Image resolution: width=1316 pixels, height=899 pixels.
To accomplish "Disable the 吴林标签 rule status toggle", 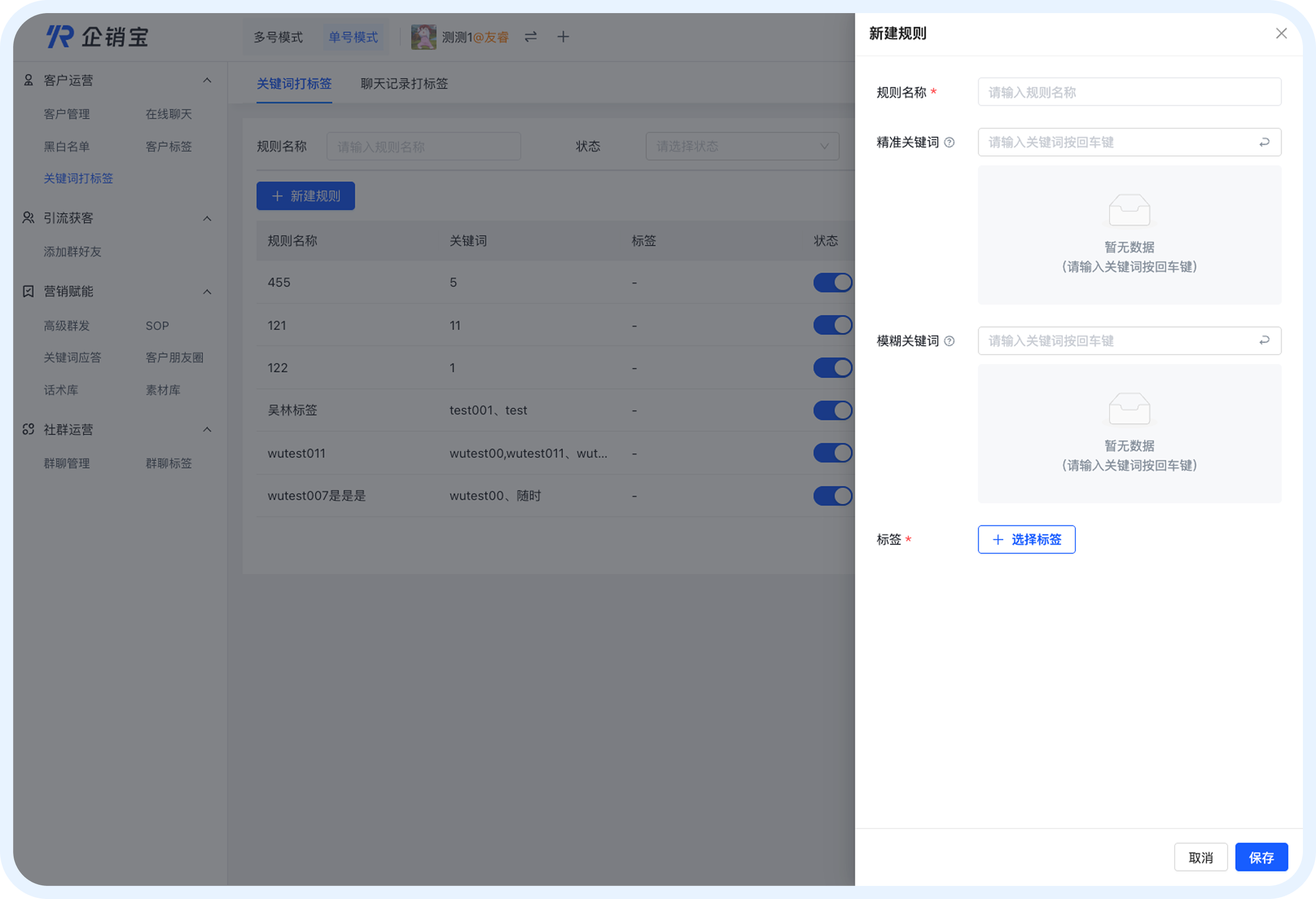I will [833, 410].
